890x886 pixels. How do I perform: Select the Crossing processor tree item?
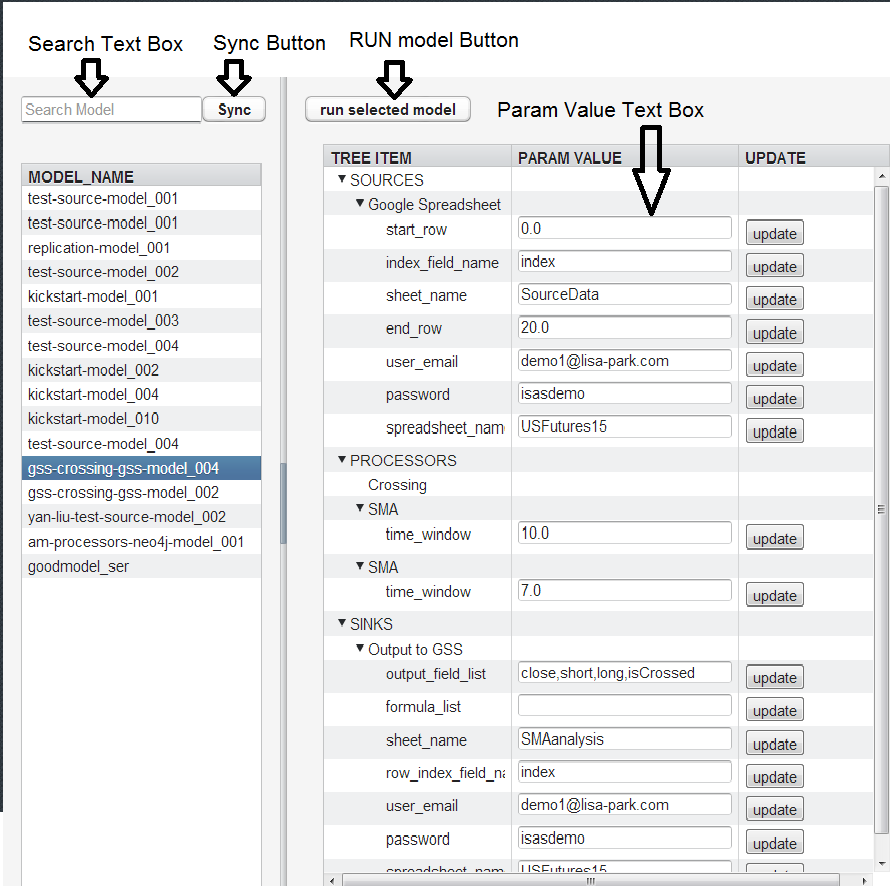pos(397,485)
